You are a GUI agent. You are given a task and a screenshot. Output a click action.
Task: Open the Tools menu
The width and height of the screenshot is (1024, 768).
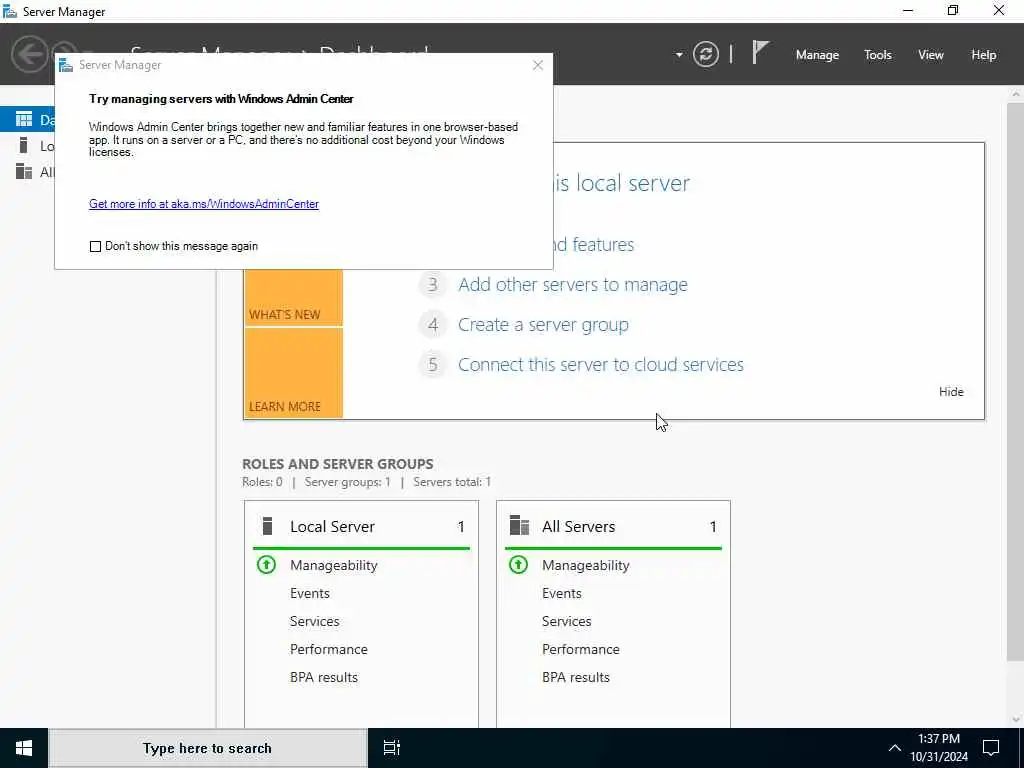pos(877,55)
